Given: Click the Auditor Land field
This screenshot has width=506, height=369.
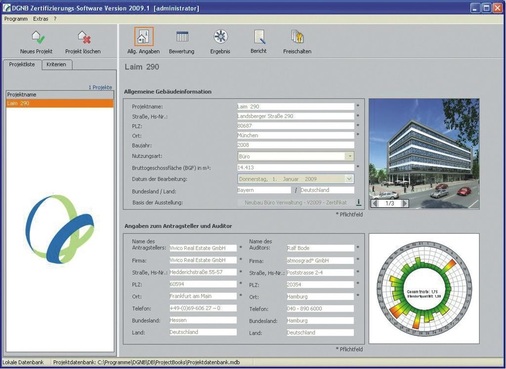Looking at the screenshot, I should point(320,332).
